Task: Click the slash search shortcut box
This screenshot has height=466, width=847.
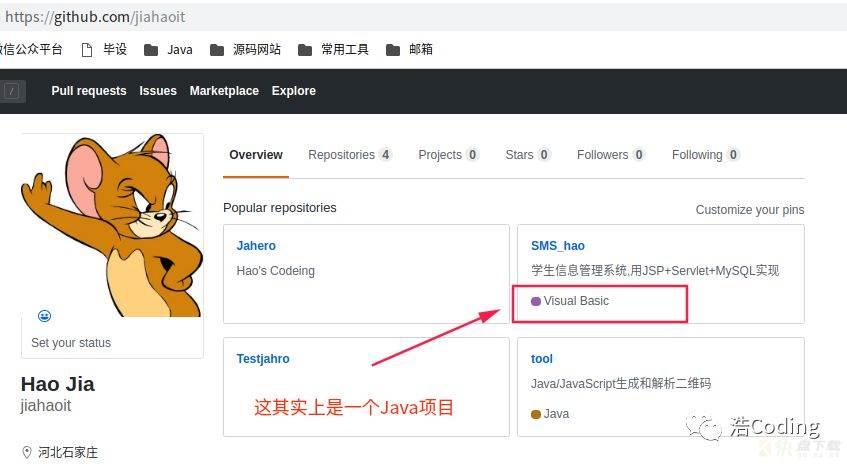Action: (11, 91)
